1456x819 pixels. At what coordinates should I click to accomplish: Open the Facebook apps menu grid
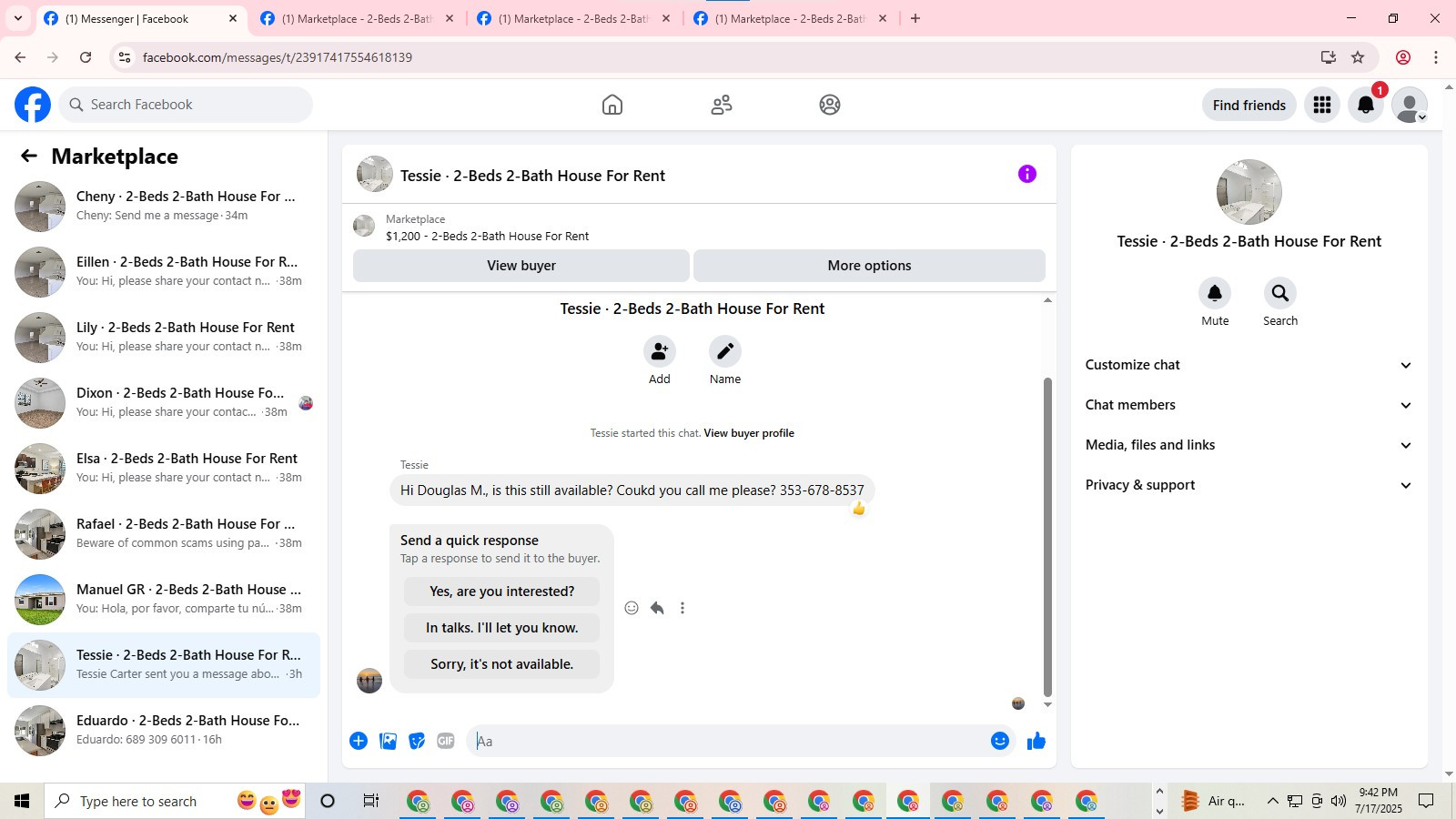tap(1322, 105)
